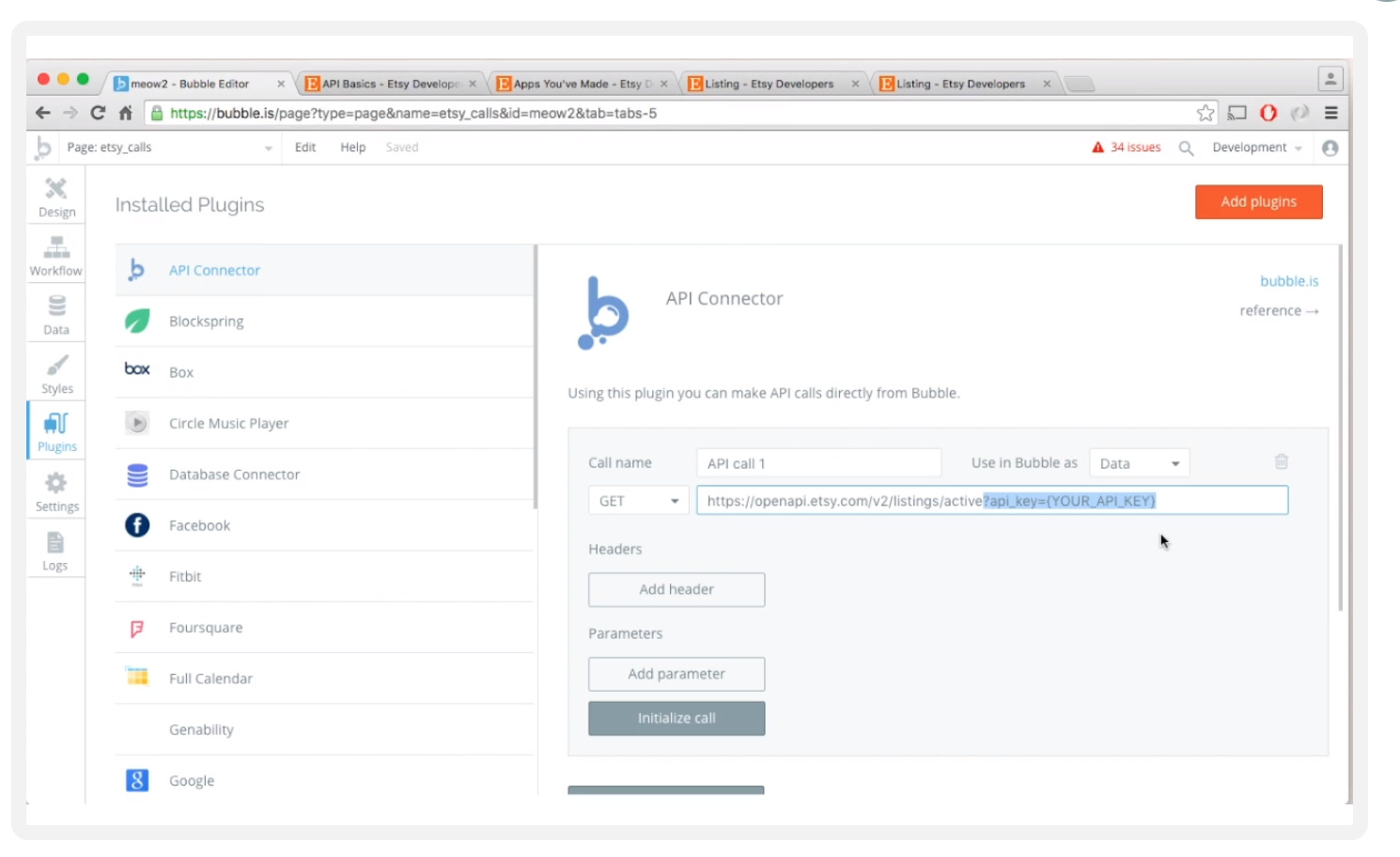This screenshot has width=1400, height=857.
Task: Close the API Basics browser tab
Action: coord(473,84)
